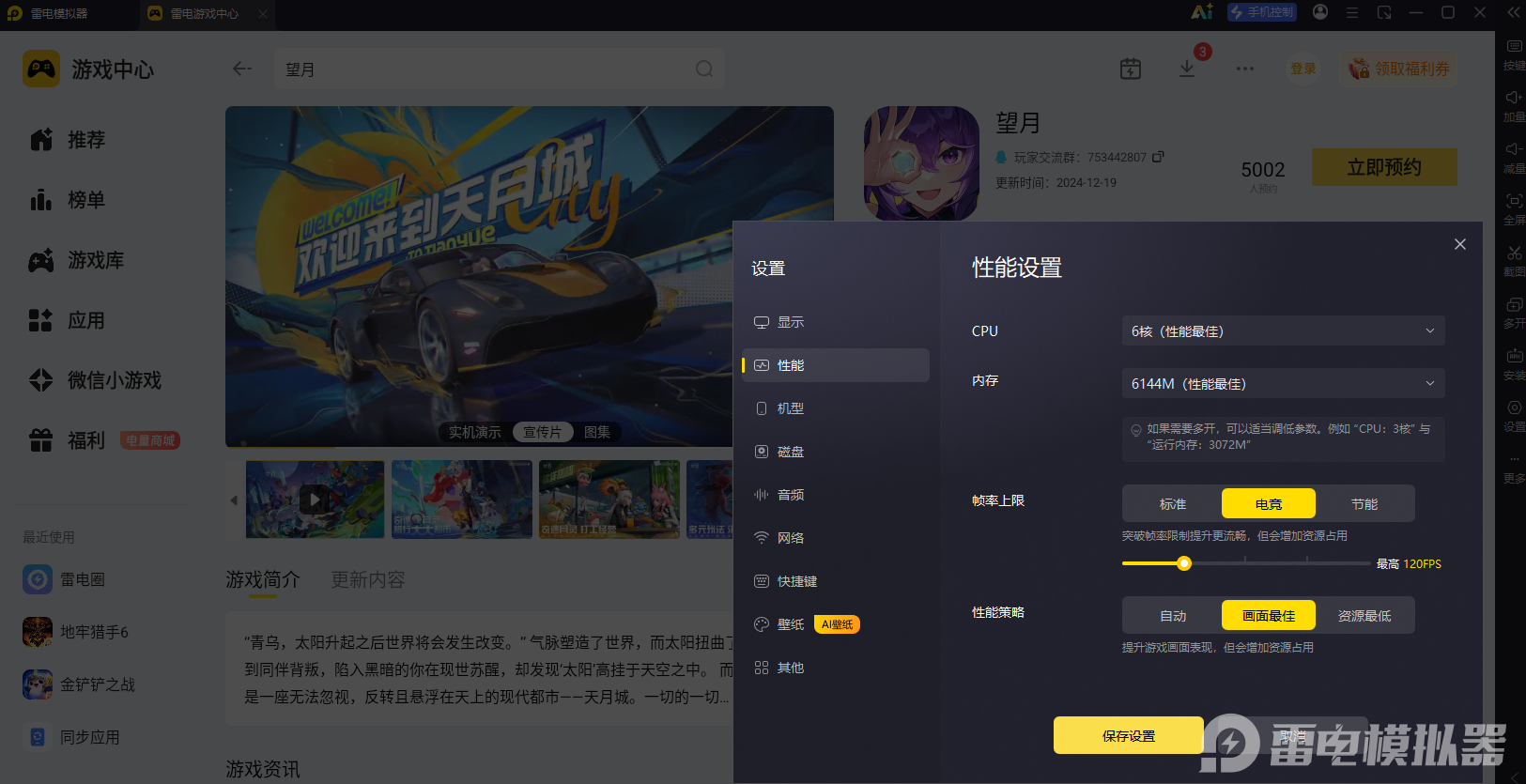
Task: Click the left arrow beside the thumbnails
Action: click(234, 500)
